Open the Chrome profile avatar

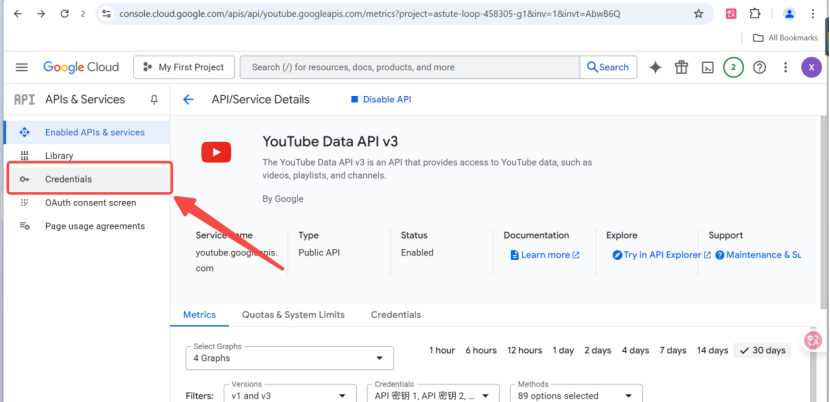789,14
